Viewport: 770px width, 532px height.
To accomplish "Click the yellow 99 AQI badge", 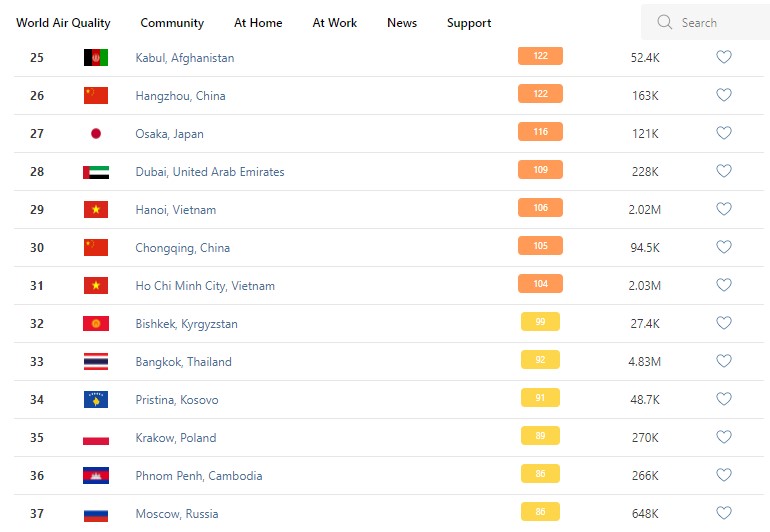I will 540,322.
